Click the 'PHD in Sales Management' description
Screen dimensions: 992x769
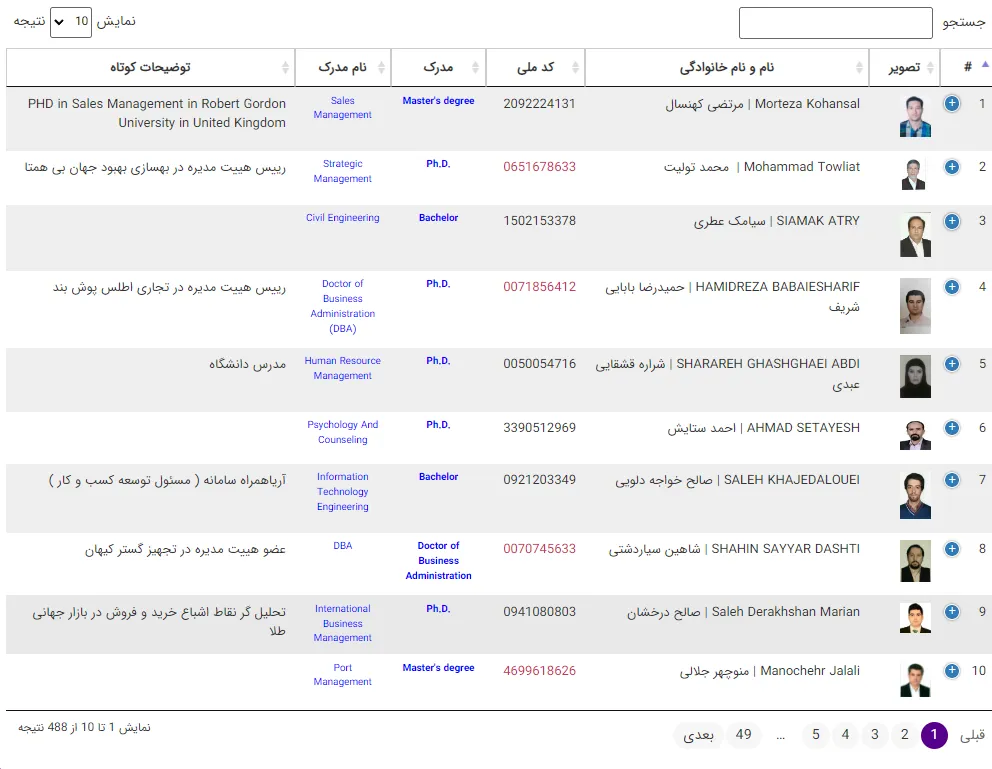click(157, 113)
